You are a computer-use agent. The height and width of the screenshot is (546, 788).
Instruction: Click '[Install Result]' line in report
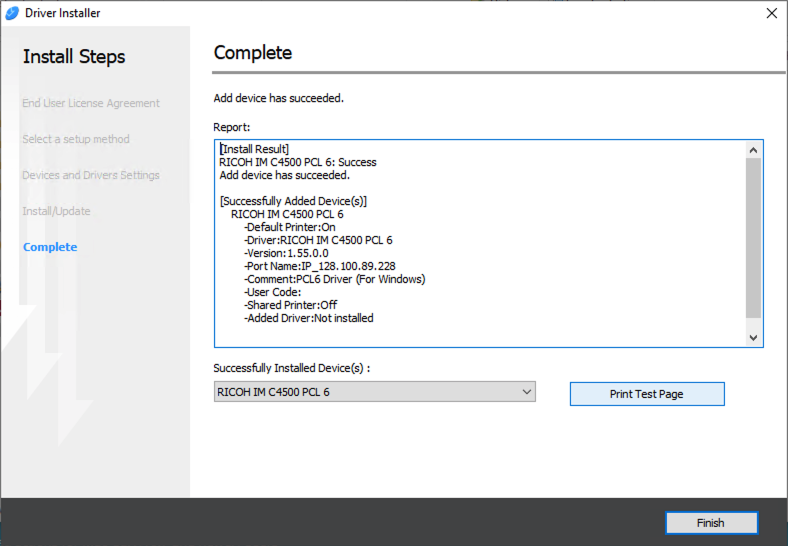point(254,149)
